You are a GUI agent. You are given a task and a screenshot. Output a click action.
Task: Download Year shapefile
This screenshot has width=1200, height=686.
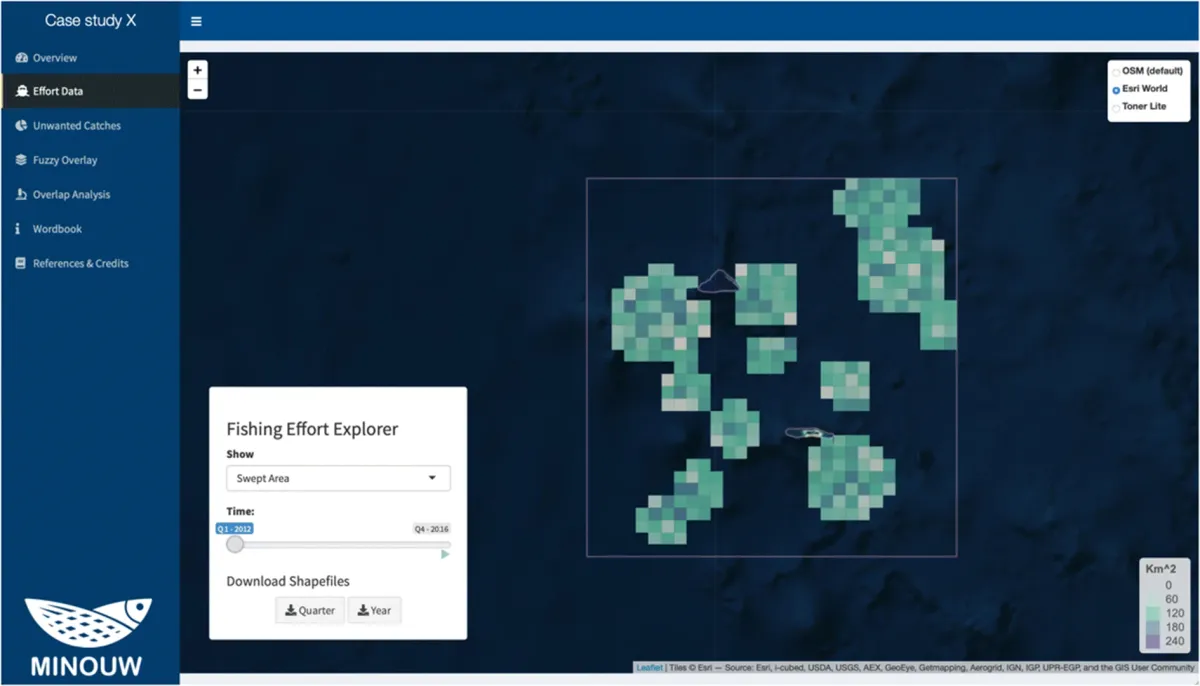click(x=374, y=610)
